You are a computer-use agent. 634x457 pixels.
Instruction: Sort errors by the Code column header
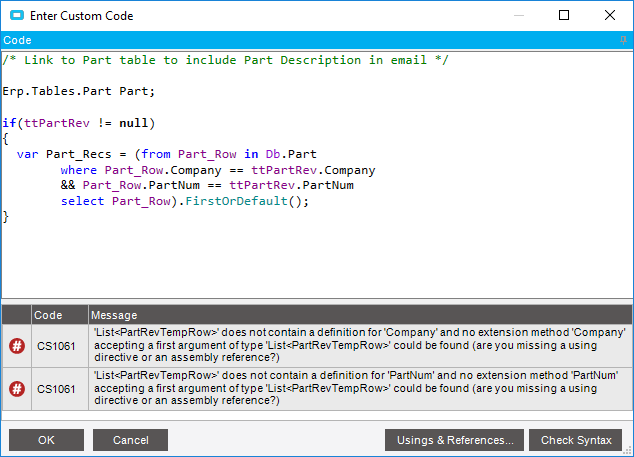(59, 315)
